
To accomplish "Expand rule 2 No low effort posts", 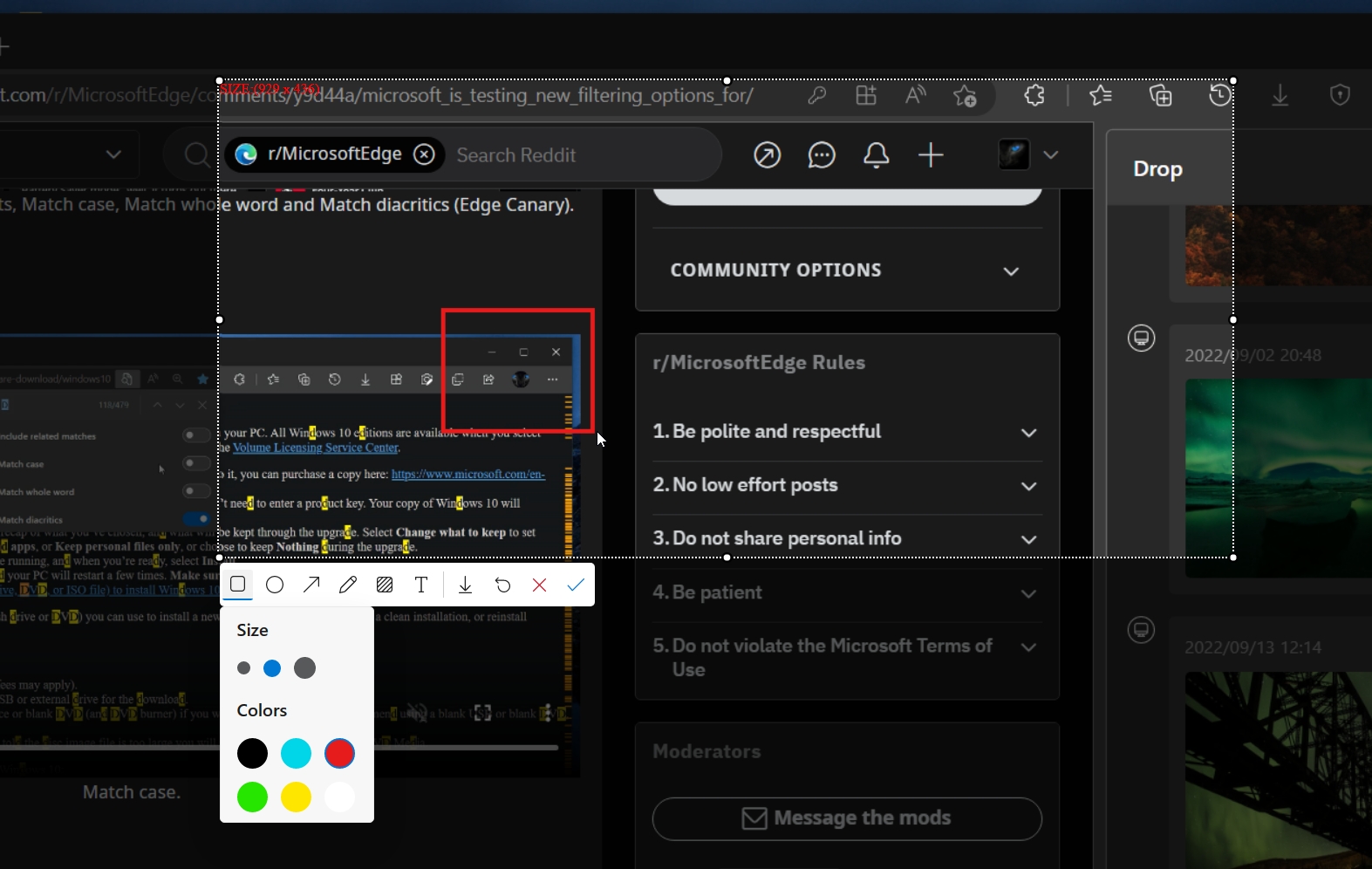I will pos(847,485).
